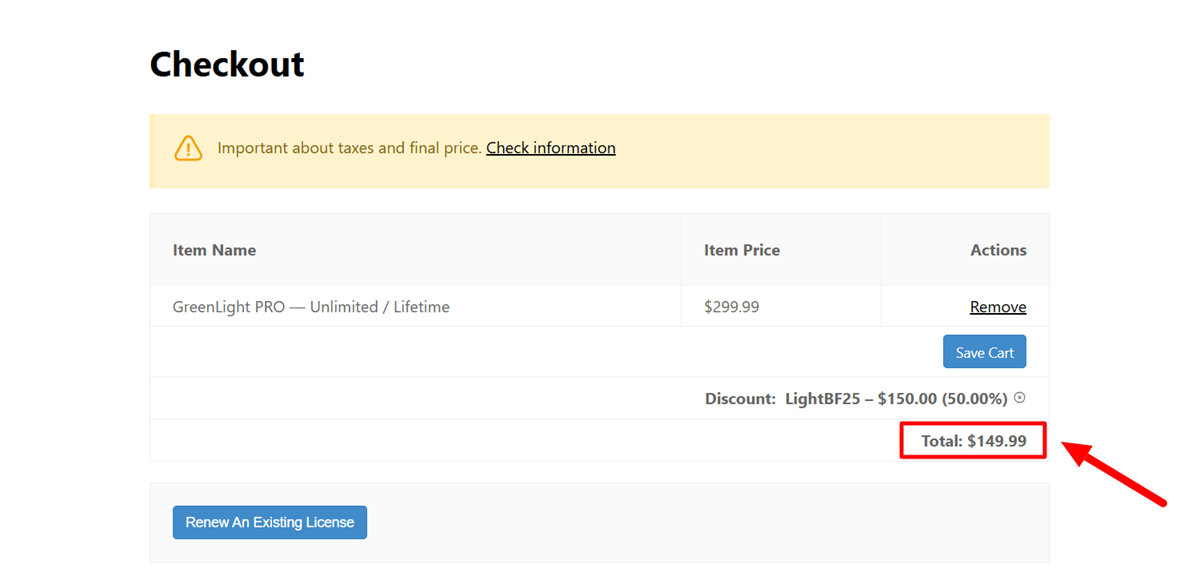Click the taxes and final price notice text
This screenshot has width=1200, height=580.
coord(349,148)
